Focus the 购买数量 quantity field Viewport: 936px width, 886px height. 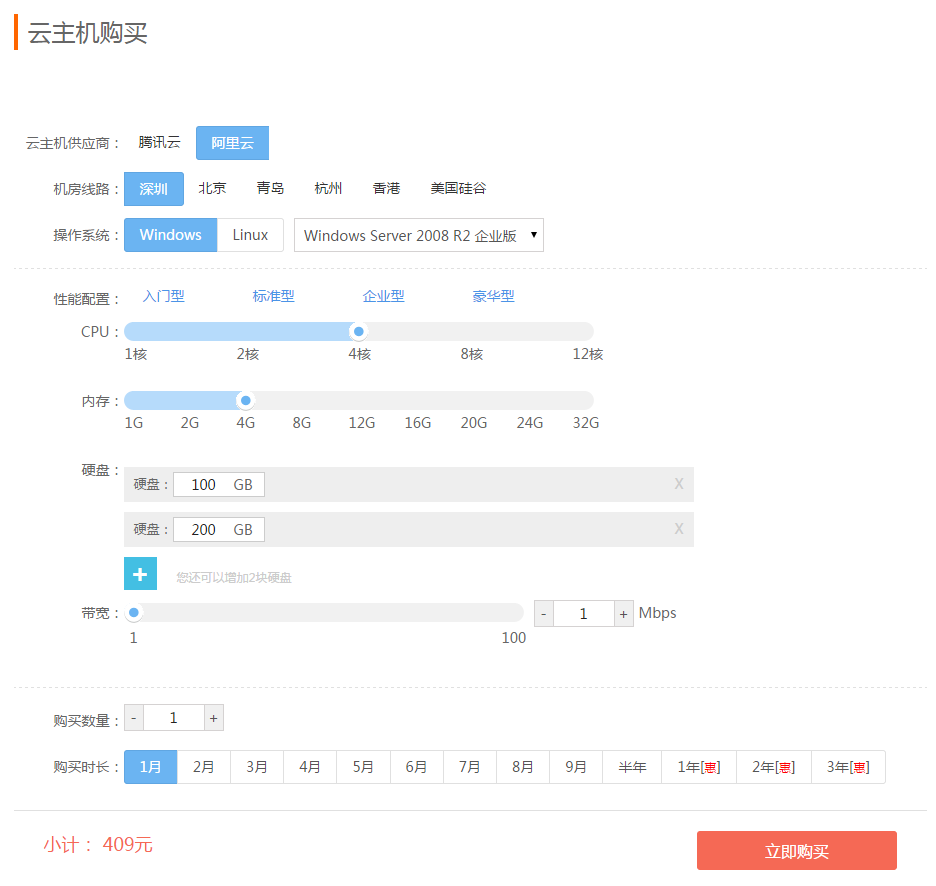tap(174, 718)
